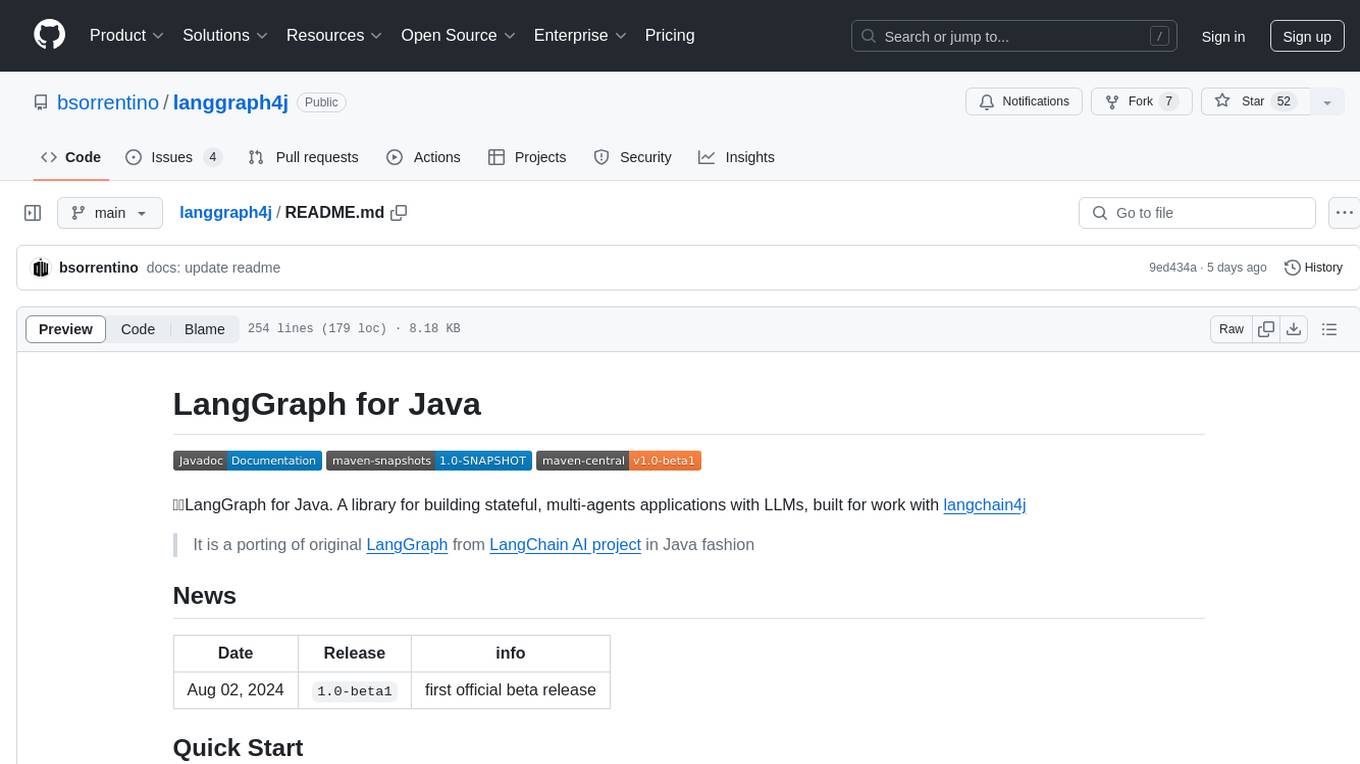Switch to Preview view
The height and width of the screenshot is (764, 1360).
(x=66, y=329)
